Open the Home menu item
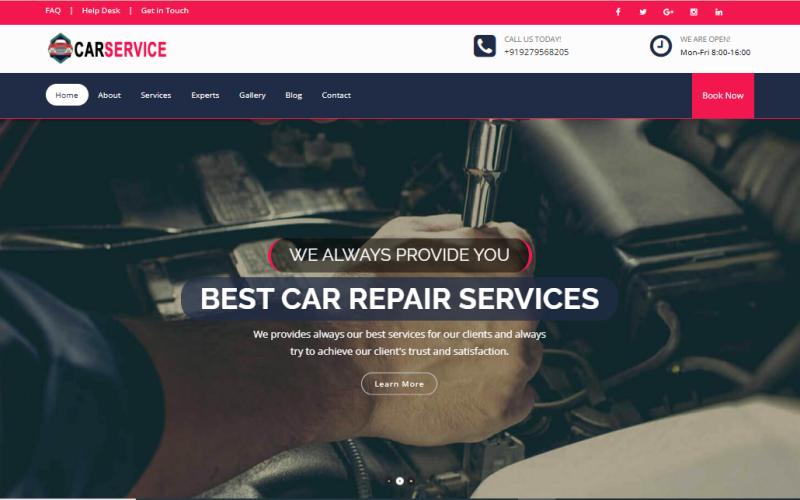 [x=67, y=95]
